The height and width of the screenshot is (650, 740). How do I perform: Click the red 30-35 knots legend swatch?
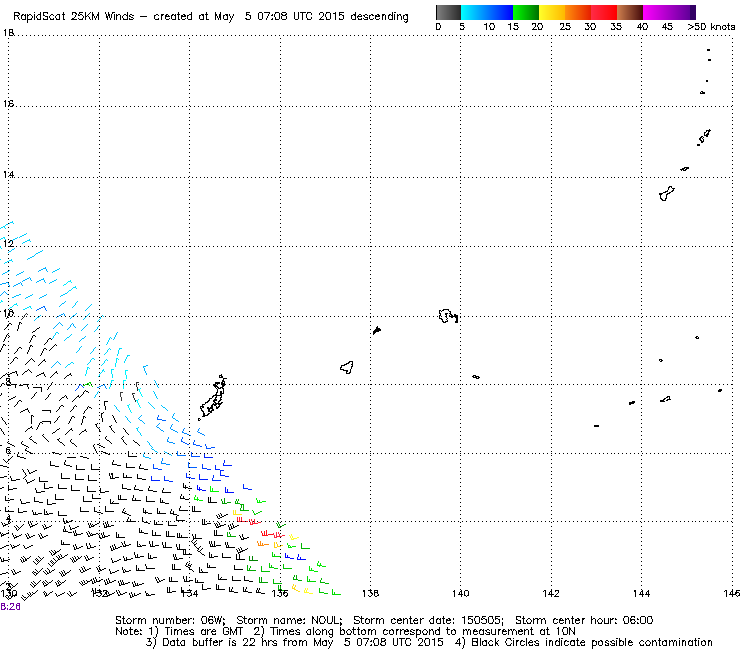pyautogui.click(x=604, y=12)
